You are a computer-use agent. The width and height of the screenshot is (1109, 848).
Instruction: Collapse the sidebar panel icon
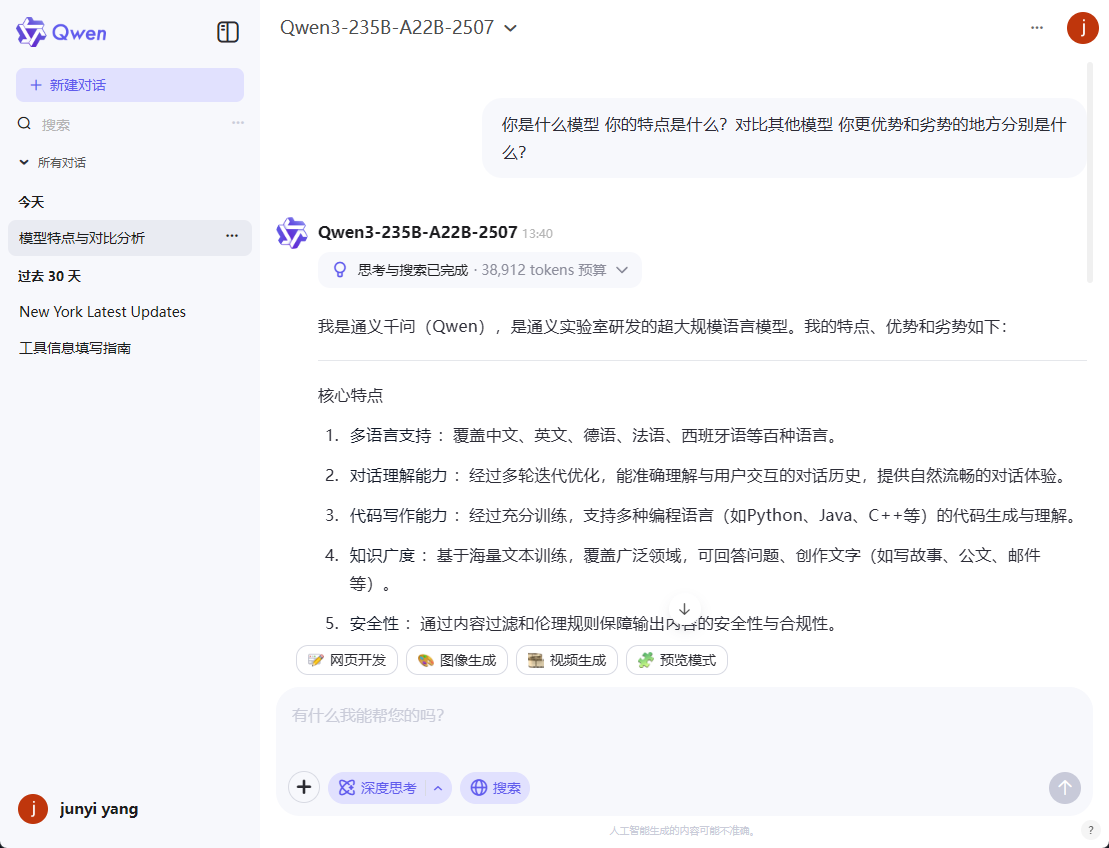228,32
